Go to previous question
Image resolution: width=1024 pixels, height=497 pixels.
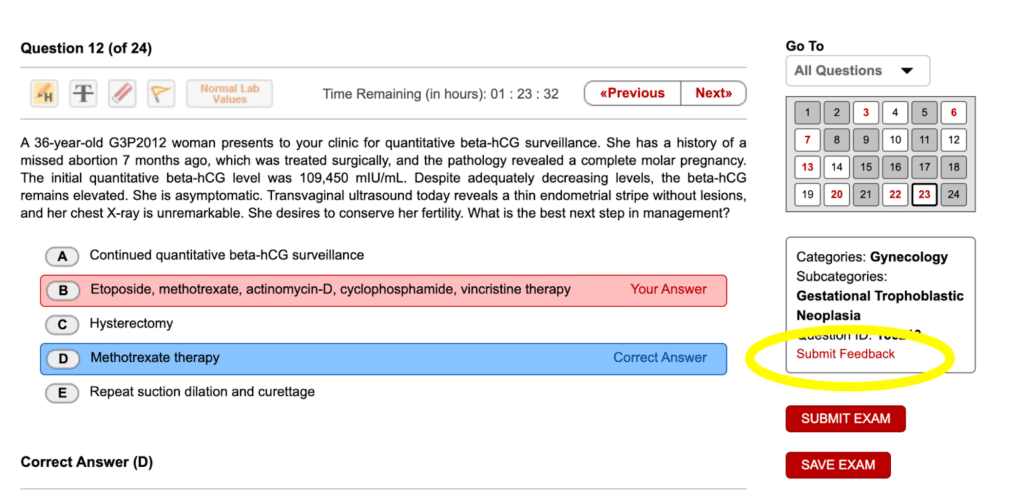point(632,93)
